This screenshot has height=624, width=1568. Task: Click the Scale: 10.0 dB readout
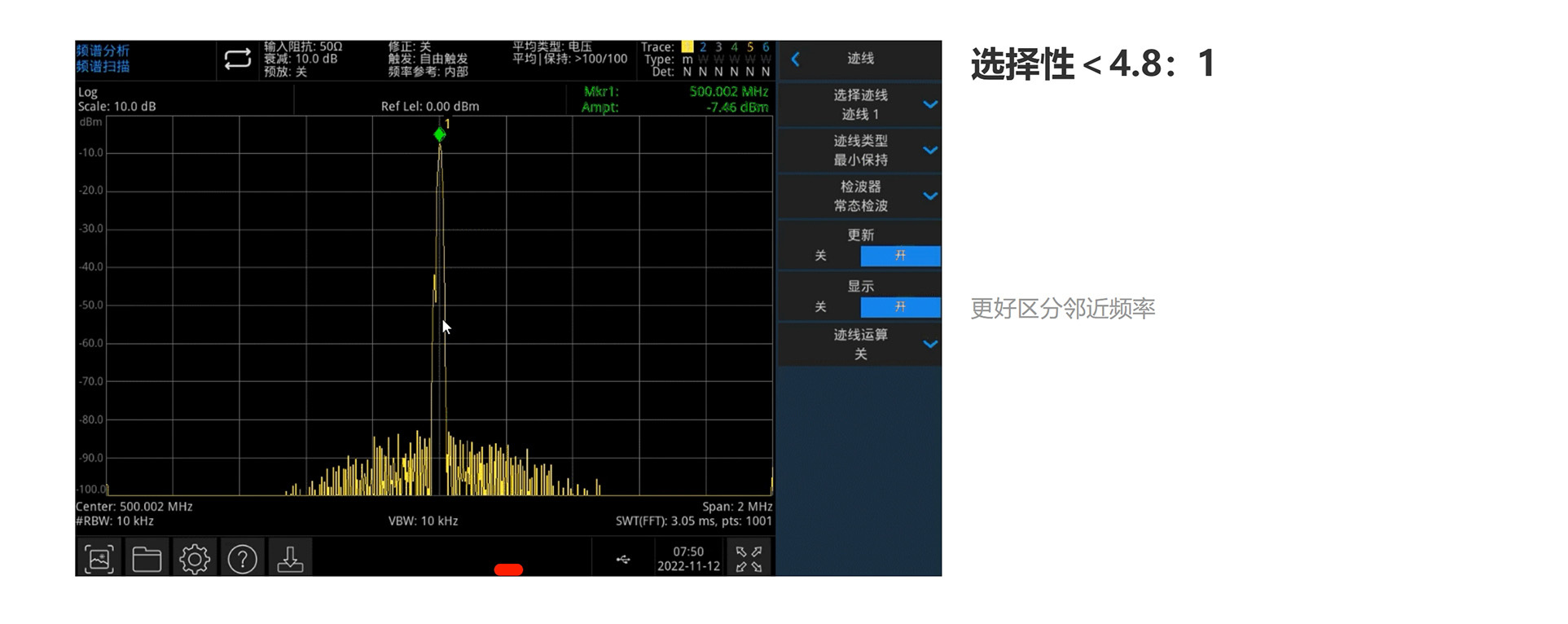116,107
